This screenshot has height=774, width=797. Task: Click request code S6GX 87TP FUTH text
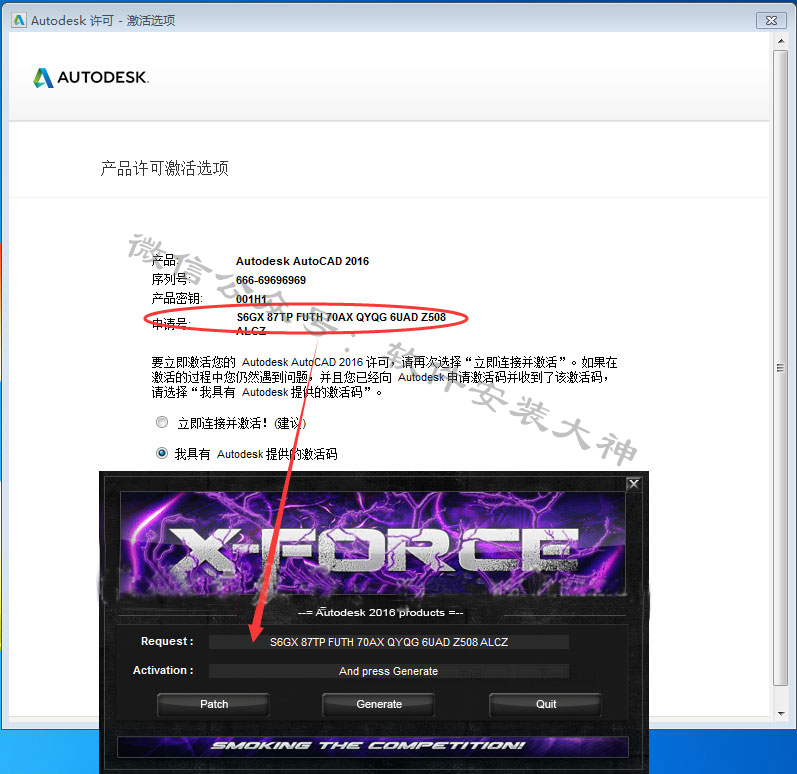341,324
